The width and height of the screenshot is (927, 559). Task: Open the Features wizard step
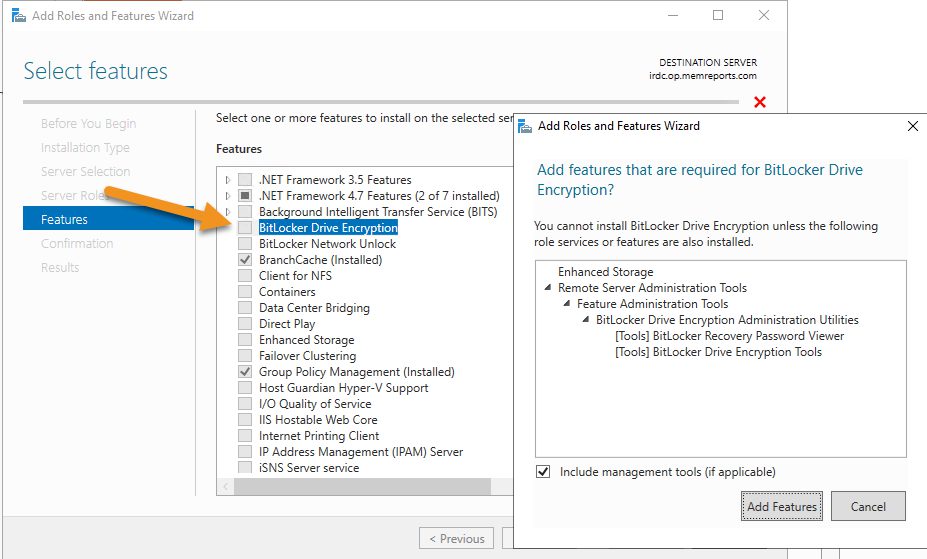108,219
